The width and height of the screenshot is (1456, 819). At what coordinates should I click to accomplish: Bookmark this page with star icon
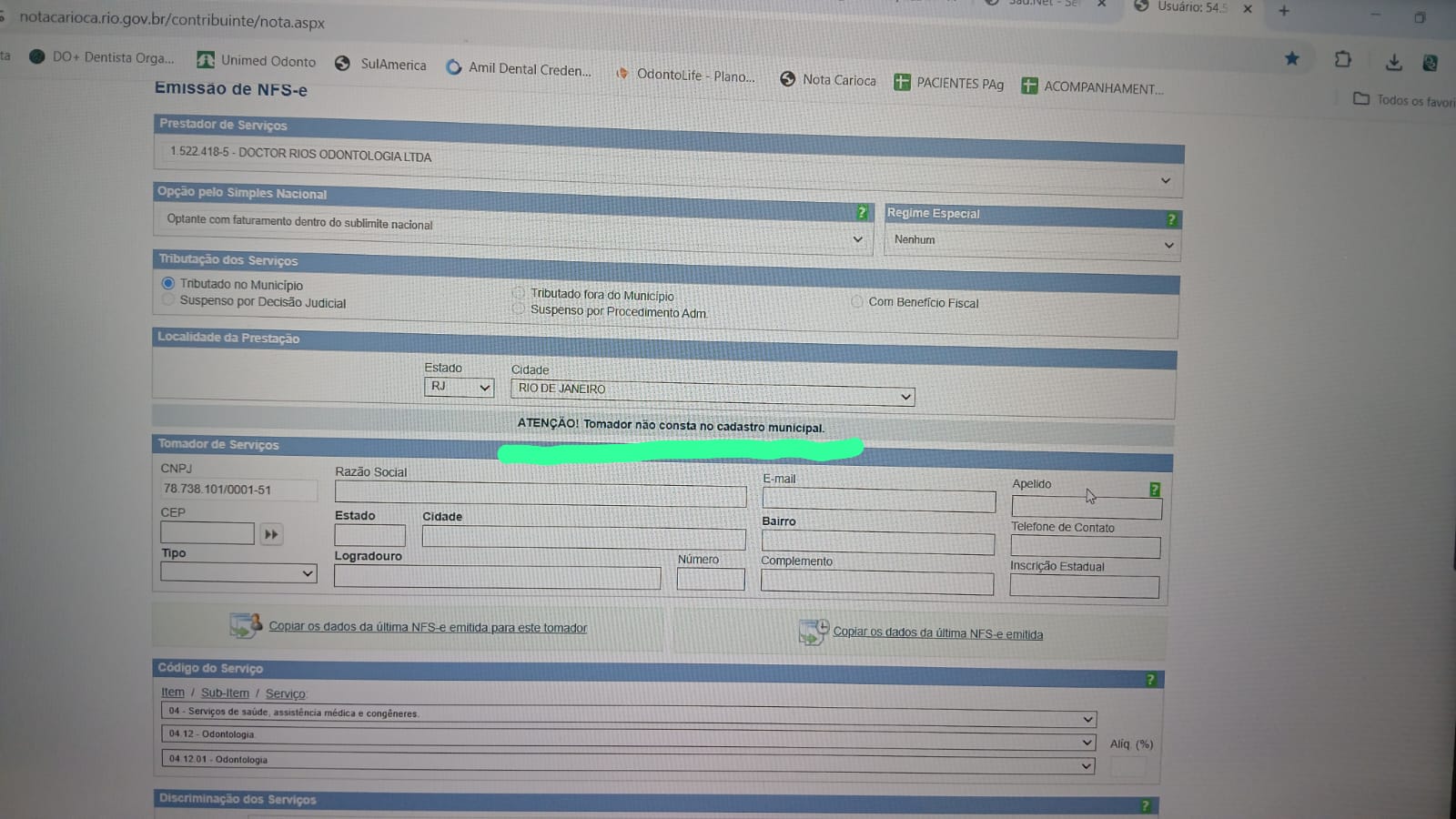(x=1291, y=59)
